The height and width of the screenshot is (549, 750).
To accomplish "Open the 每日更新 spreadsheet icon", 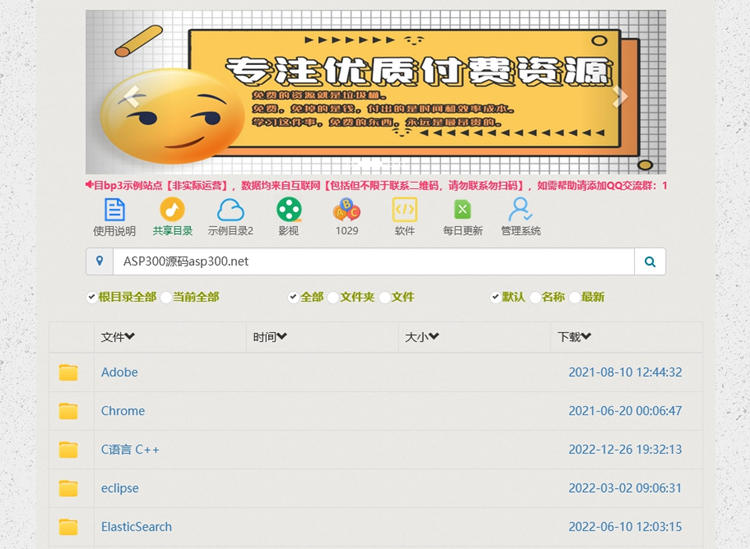I will click(x=463, y=209).
